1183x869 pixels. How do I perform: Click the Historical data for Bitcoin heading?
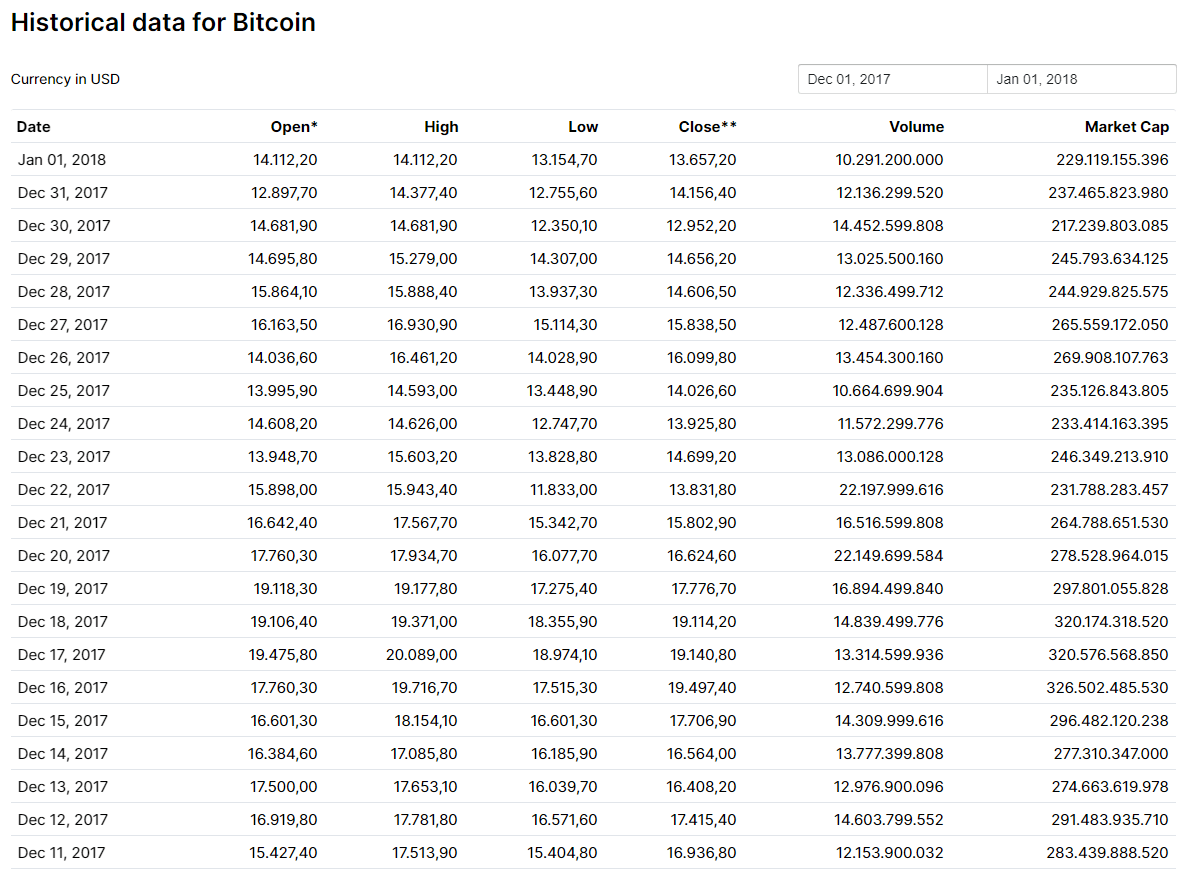tap(163, 23)
